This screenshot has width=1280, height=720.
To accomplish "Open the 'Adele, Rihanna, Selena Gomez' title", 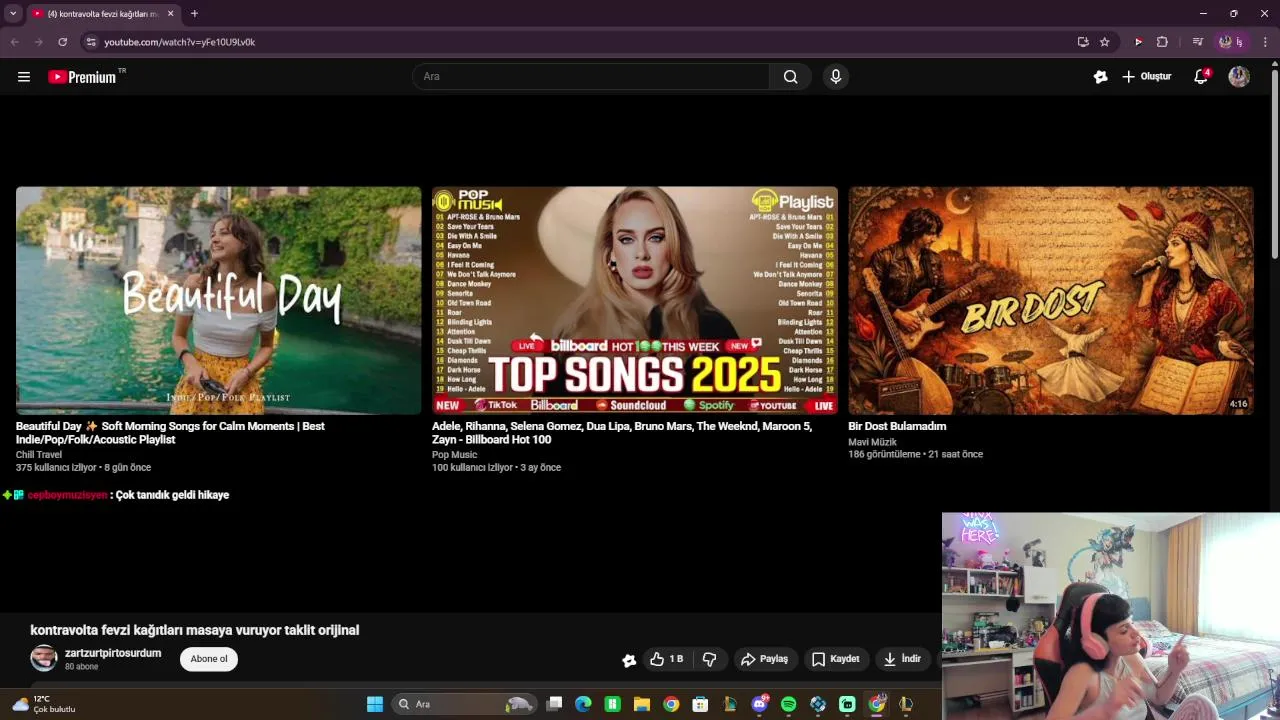I will click(x=622, y=433).
